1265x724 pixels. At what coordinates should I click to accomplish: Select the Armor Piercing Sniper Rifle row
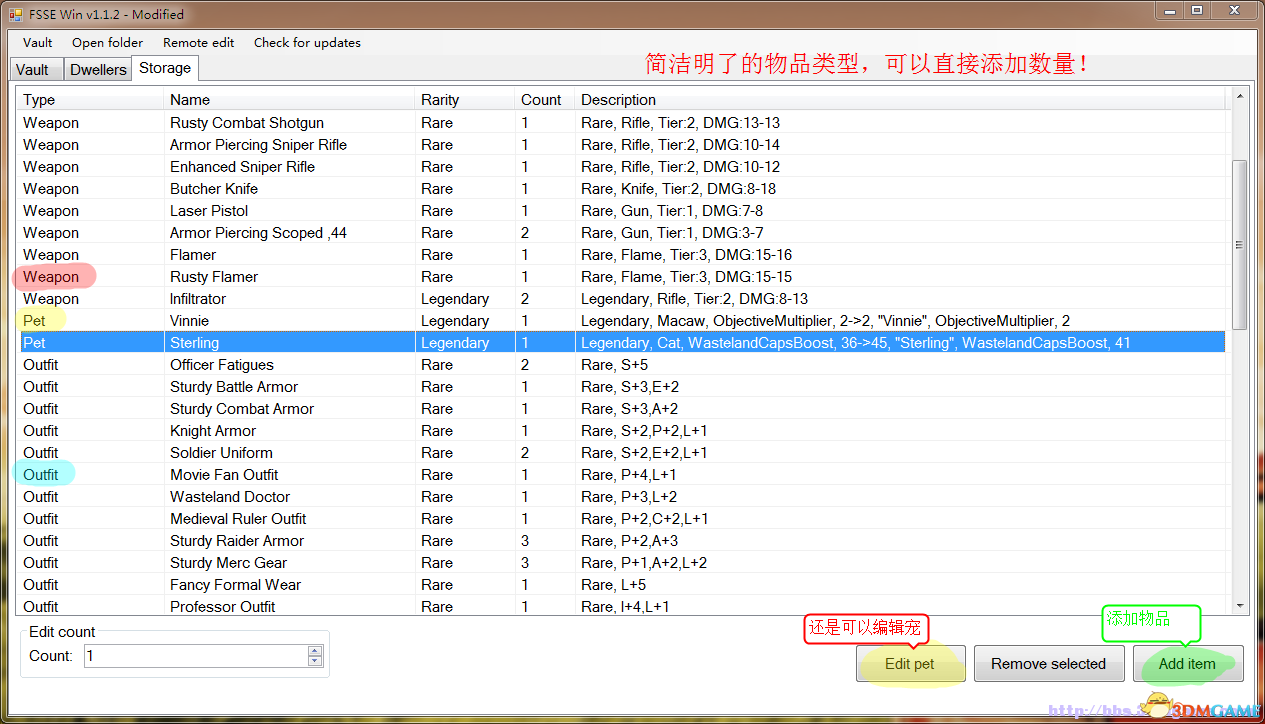621,145
